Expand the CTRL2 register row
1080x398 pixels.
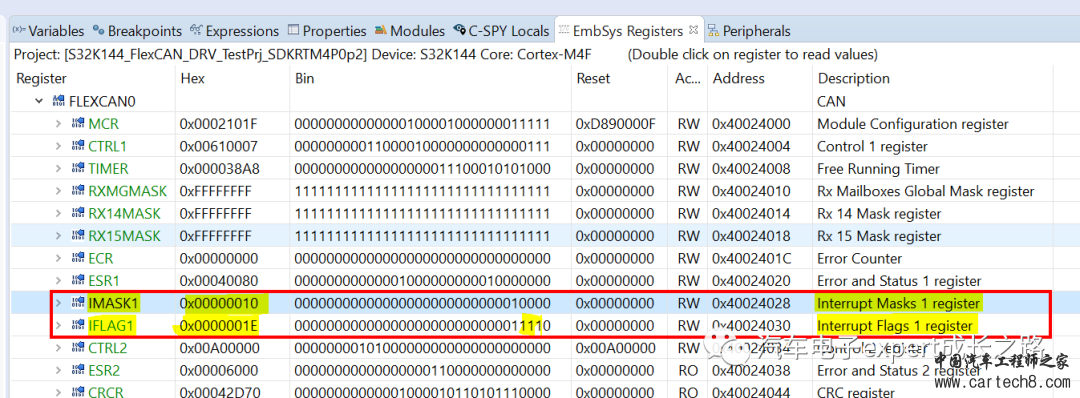pos(59,348)
